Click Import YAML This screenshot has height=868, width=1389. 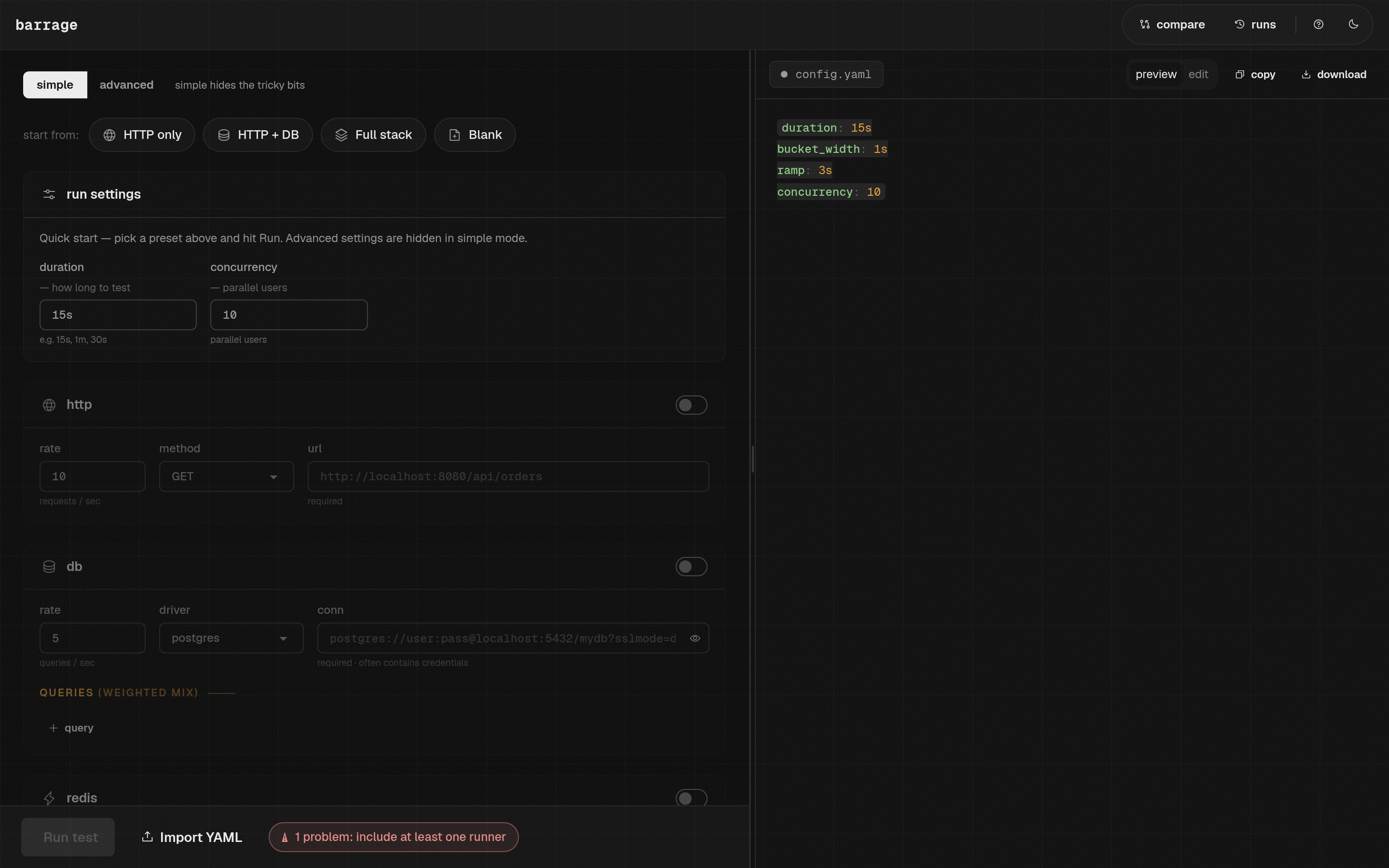191,837
